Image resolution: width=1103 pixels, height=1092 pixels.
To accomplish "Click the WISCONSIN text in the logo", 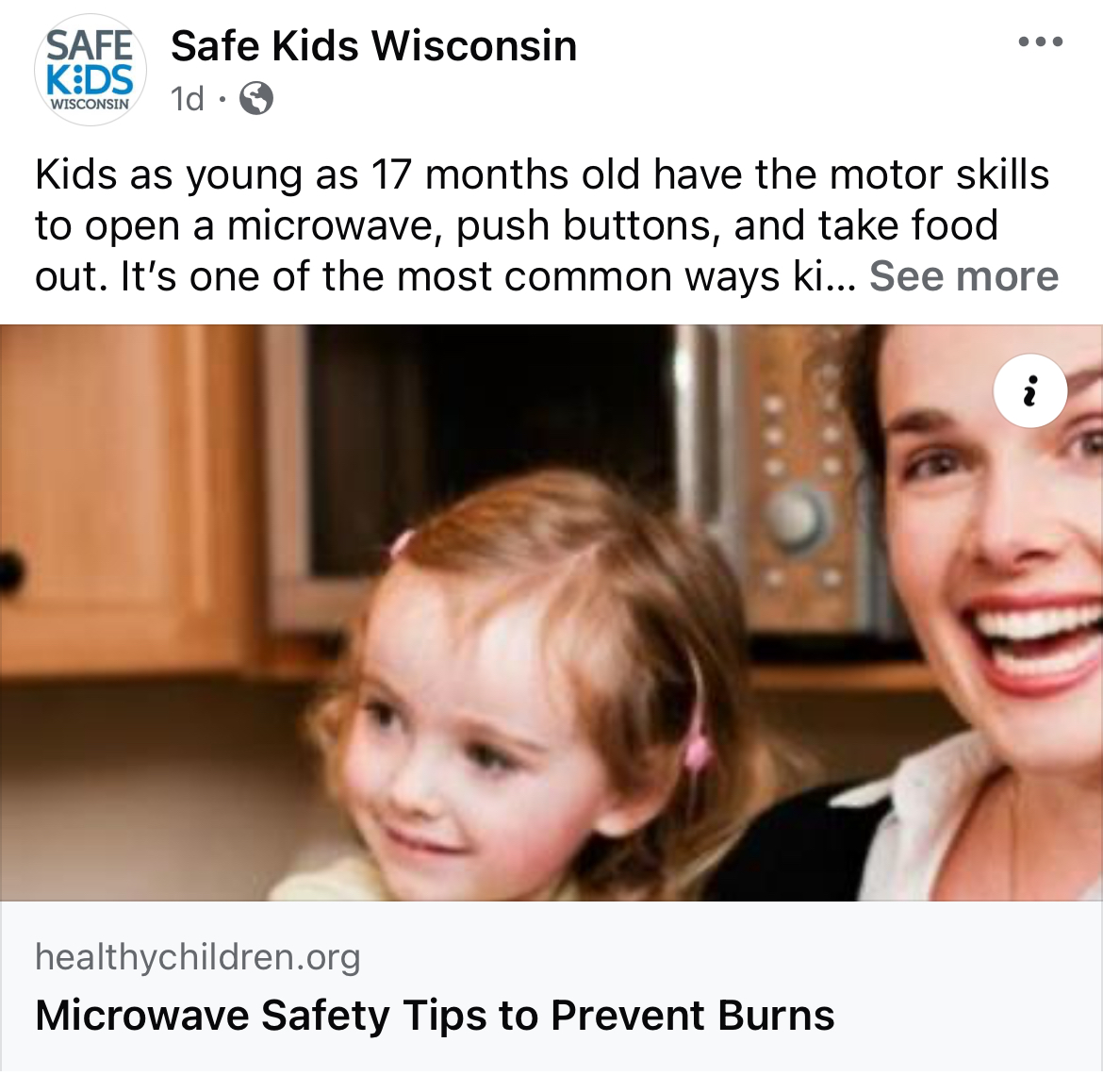I will tap(90, 104).
